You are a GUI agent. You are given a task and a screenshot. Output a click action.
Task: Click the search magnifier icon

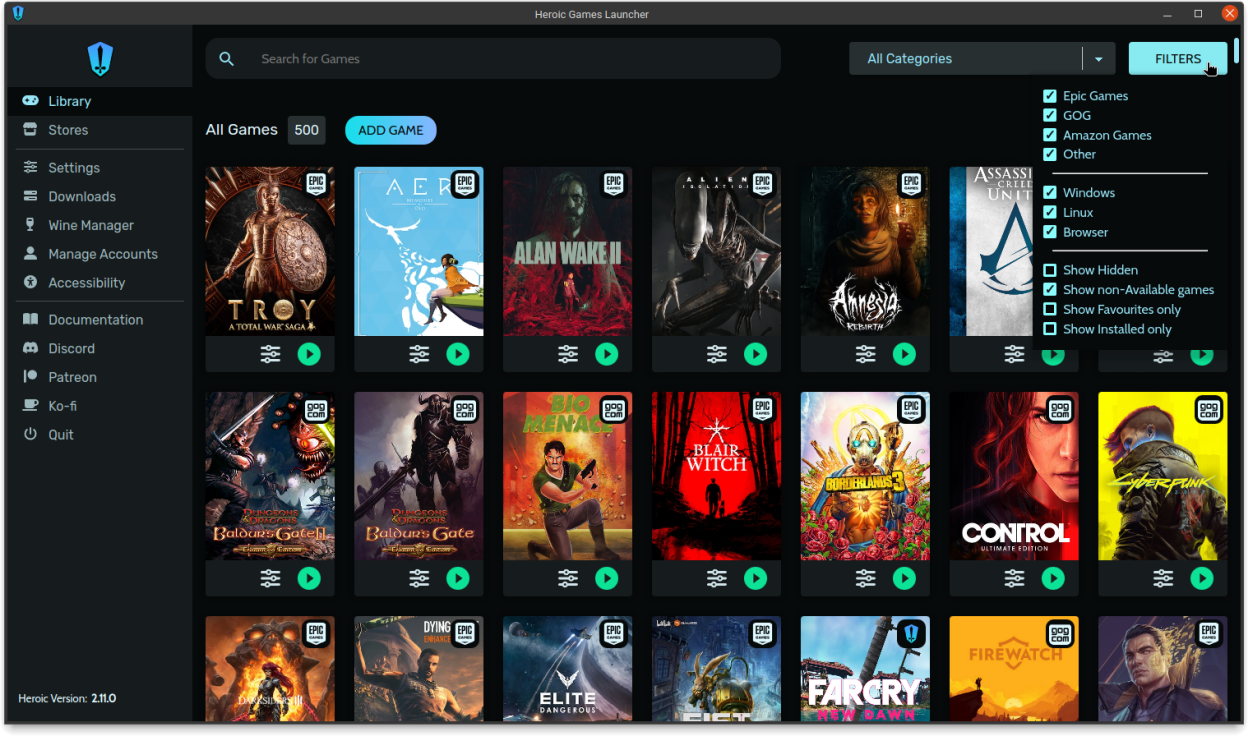(x=227, y=59)
